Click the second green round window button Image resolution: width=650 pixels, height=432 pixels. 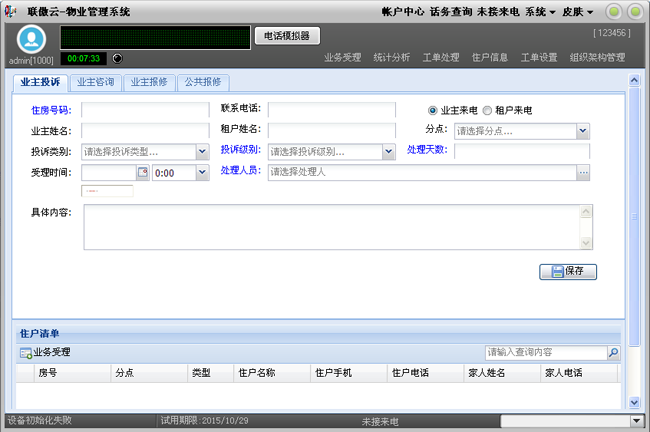coord(635,12)
